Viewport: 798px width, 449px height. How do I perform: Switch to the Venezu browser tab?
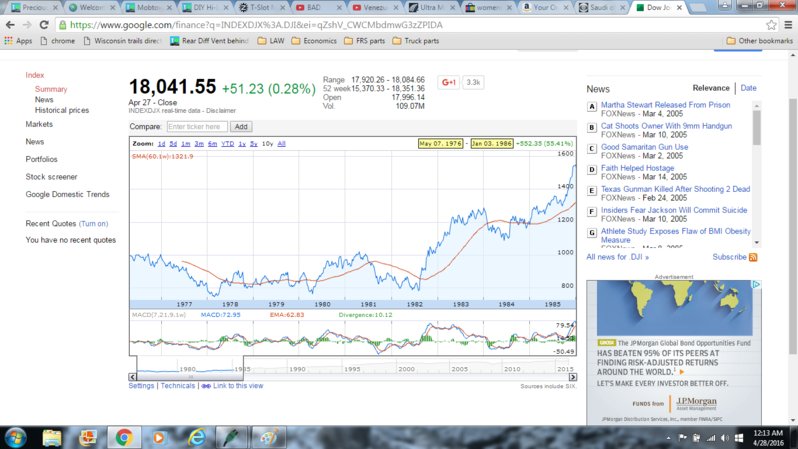coord(375,8)
